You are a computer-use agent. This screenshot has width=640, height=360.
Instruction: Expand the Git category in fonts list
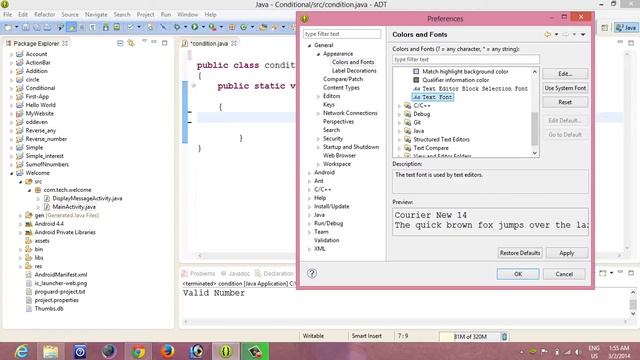[399, 123]
